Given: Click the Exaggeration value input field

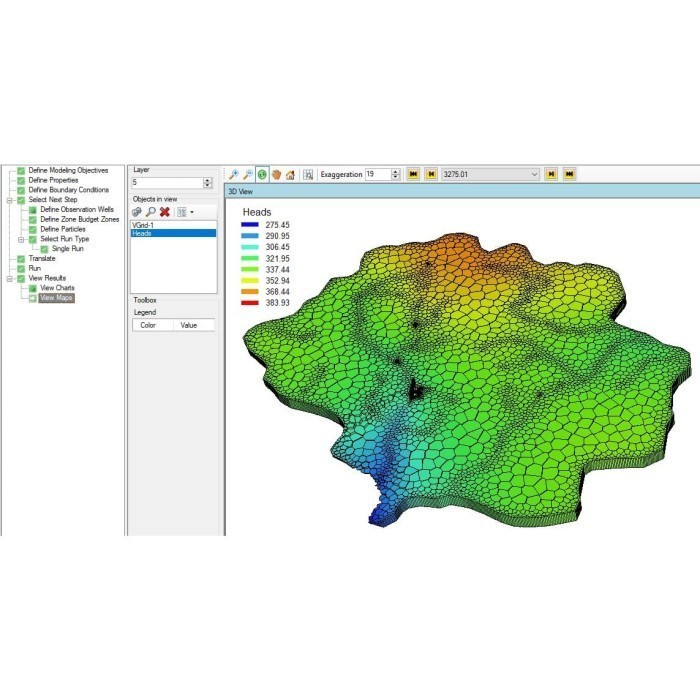Looking at the screenshot, I should click(x=376, y=174).
